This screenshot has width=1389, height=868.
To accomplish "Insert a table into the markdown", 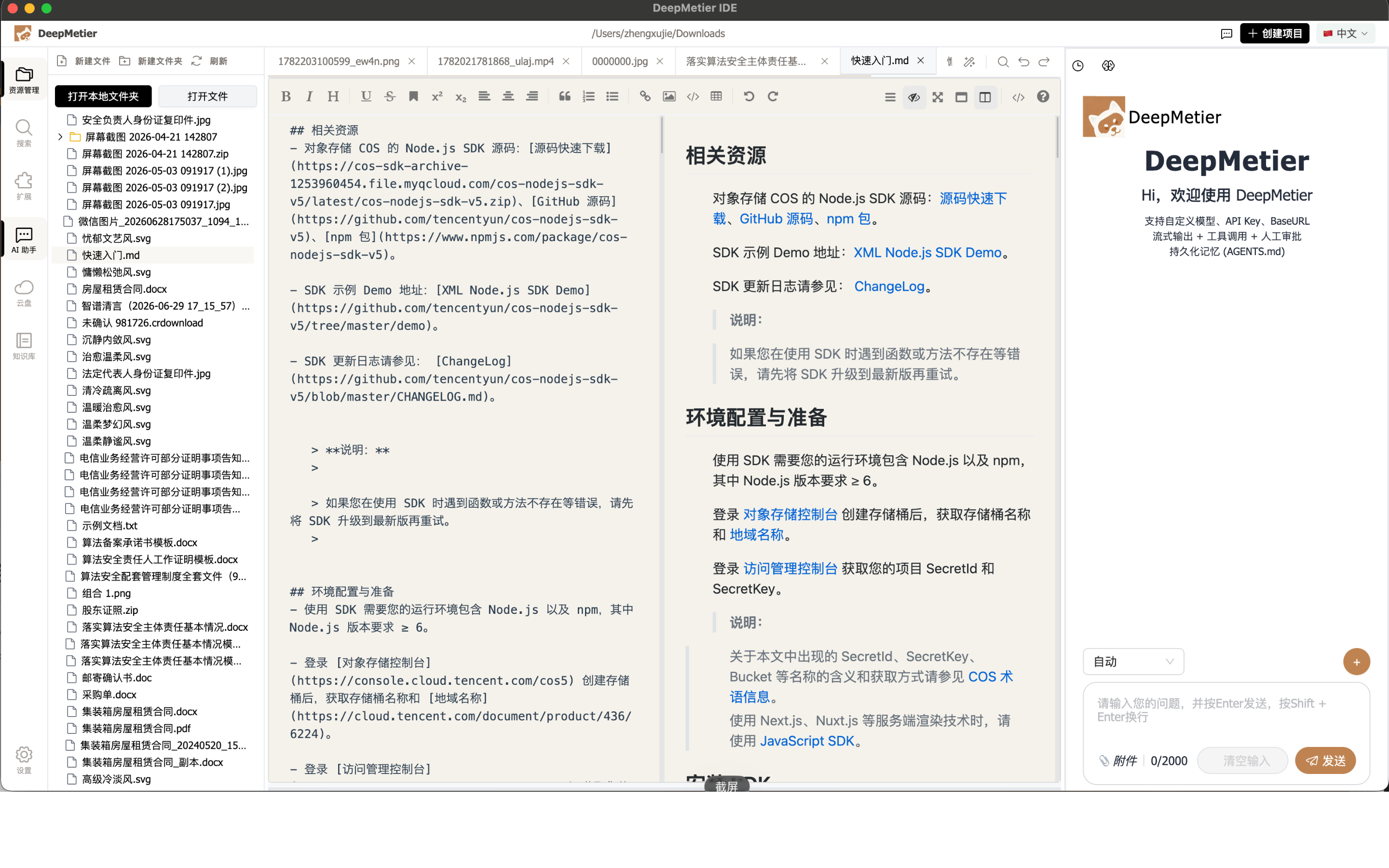I will point(716,96).
